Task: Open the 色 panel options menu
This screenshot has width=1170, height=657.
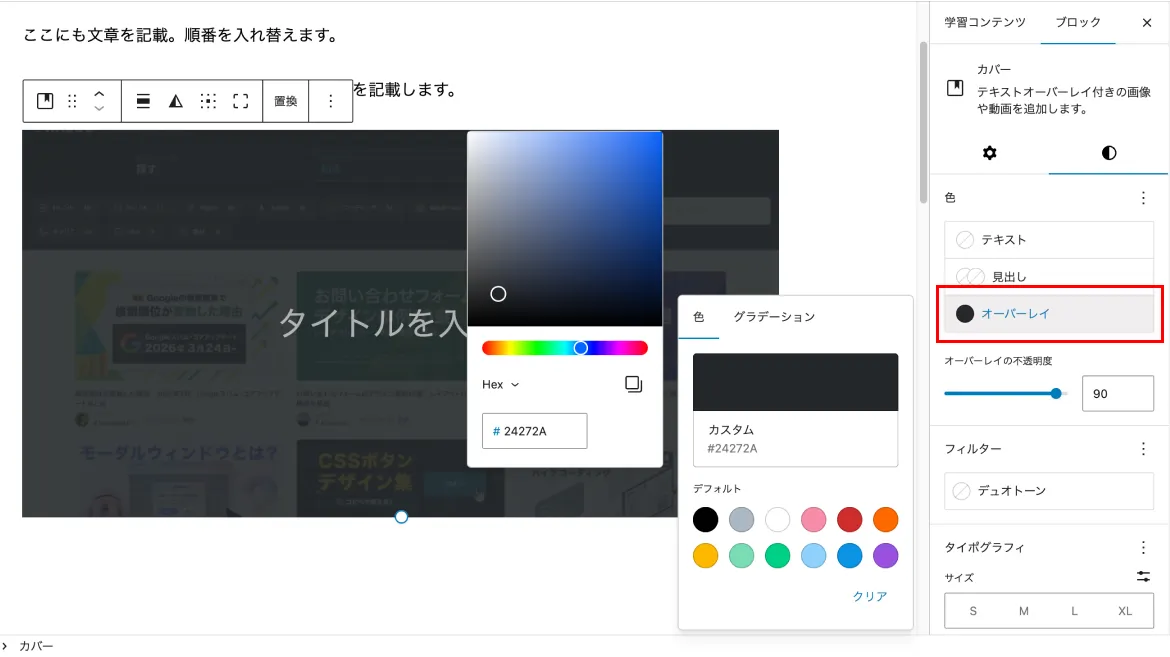Action: 1143,198
